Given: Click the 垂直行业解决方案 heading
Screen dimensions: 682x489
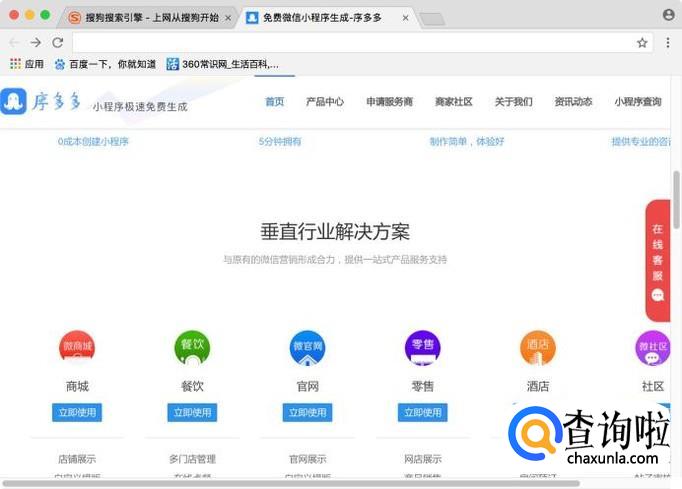Looking at the screenshot, I should click(335, 231).
